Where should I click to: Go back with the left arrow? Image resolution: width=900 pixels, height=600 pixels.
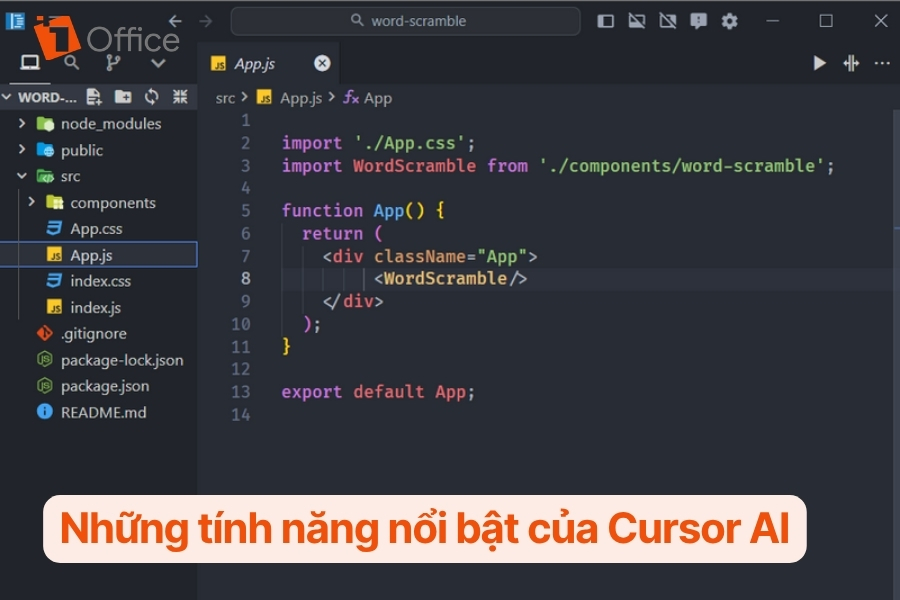(x=175, y=21)
